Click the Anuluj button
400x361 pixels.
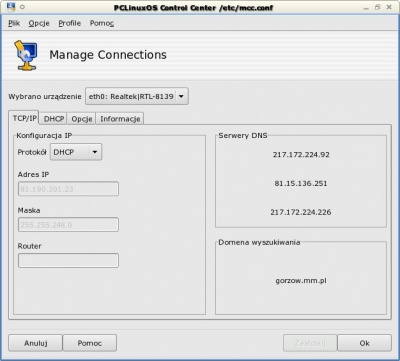[35, 343]
